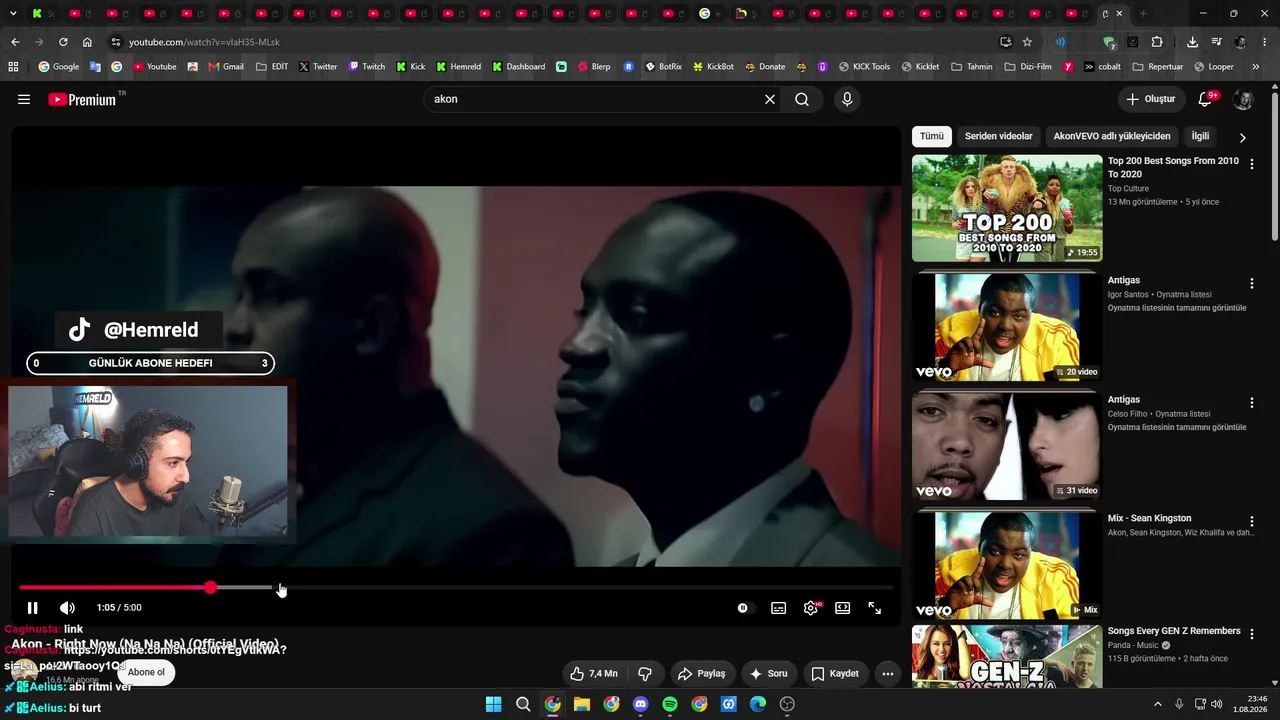Open options for Songs Every GEN Z Remembers

tap(1251, 635)
